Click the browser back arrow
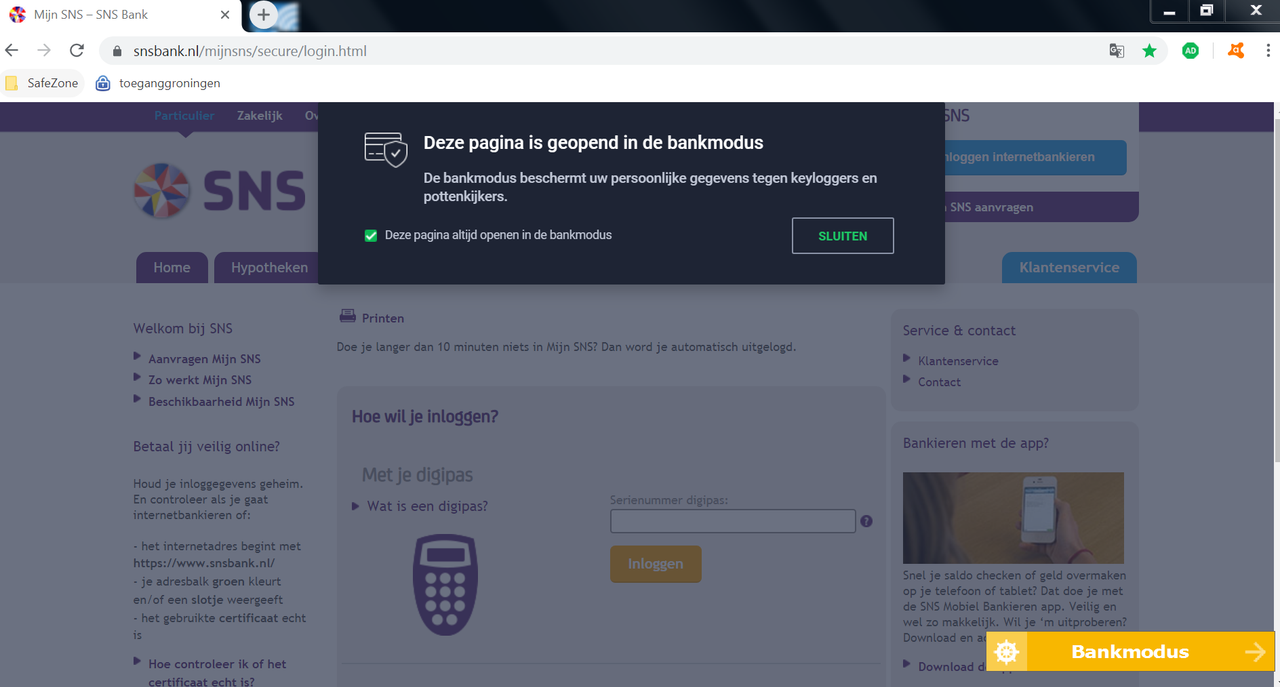Screen dimensions: 1280x687 pos(12,50)
